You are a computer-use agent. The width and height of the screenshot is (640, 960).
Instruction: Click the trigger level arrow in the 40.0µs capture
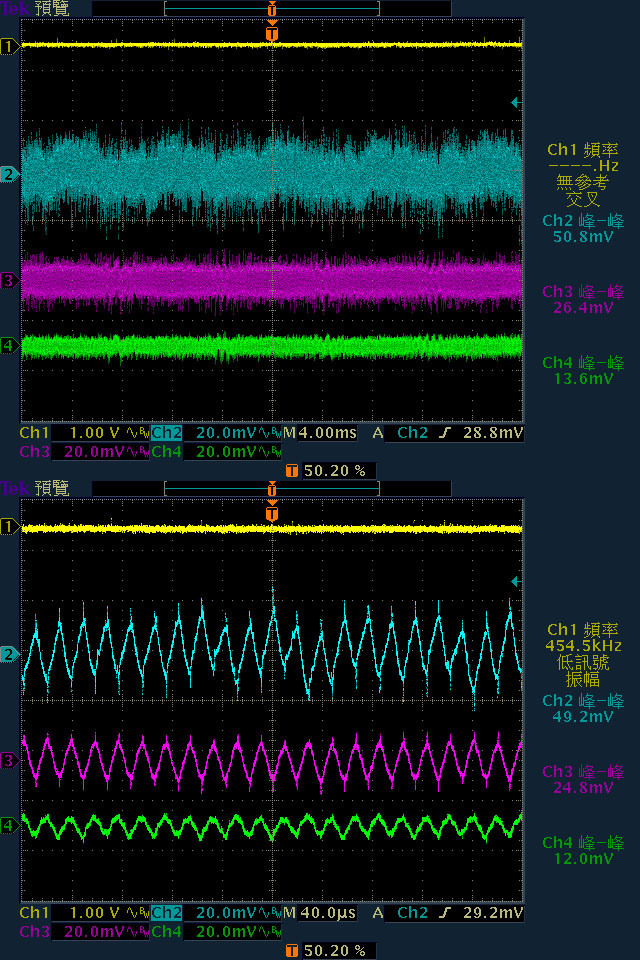pyautogui.click(x=516, y=582)
